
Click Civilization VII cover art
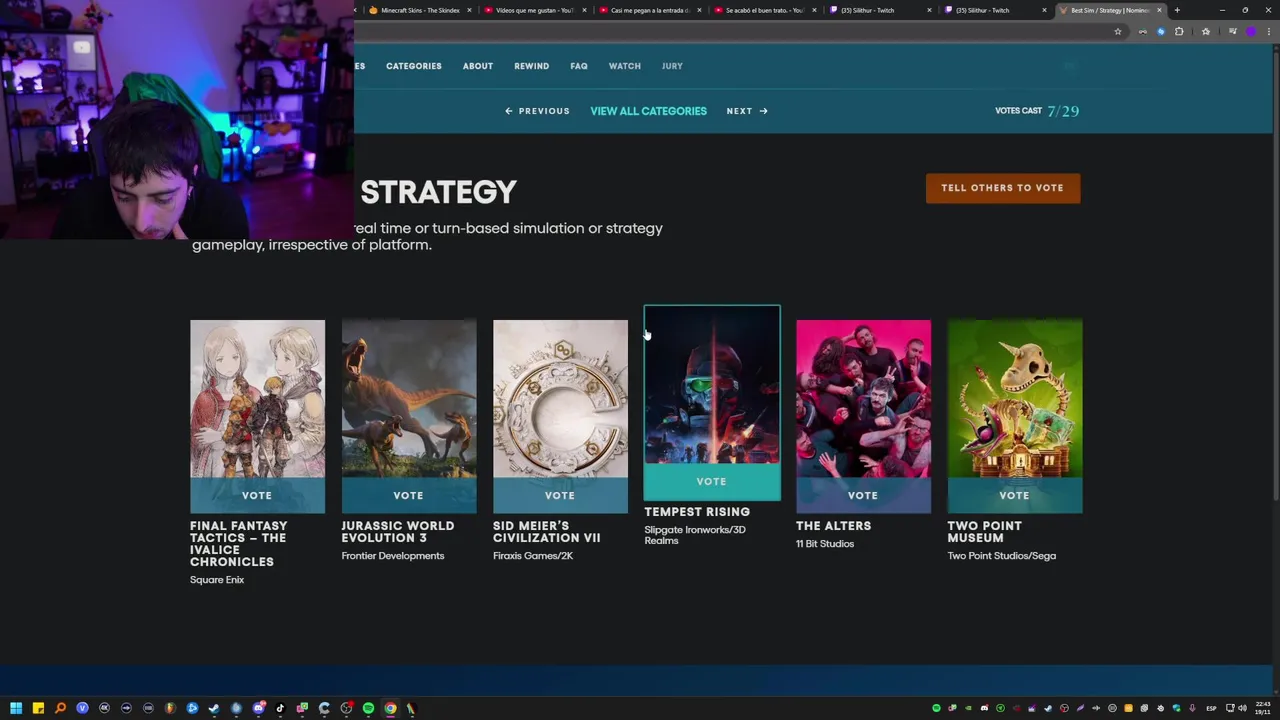[560, 399]
